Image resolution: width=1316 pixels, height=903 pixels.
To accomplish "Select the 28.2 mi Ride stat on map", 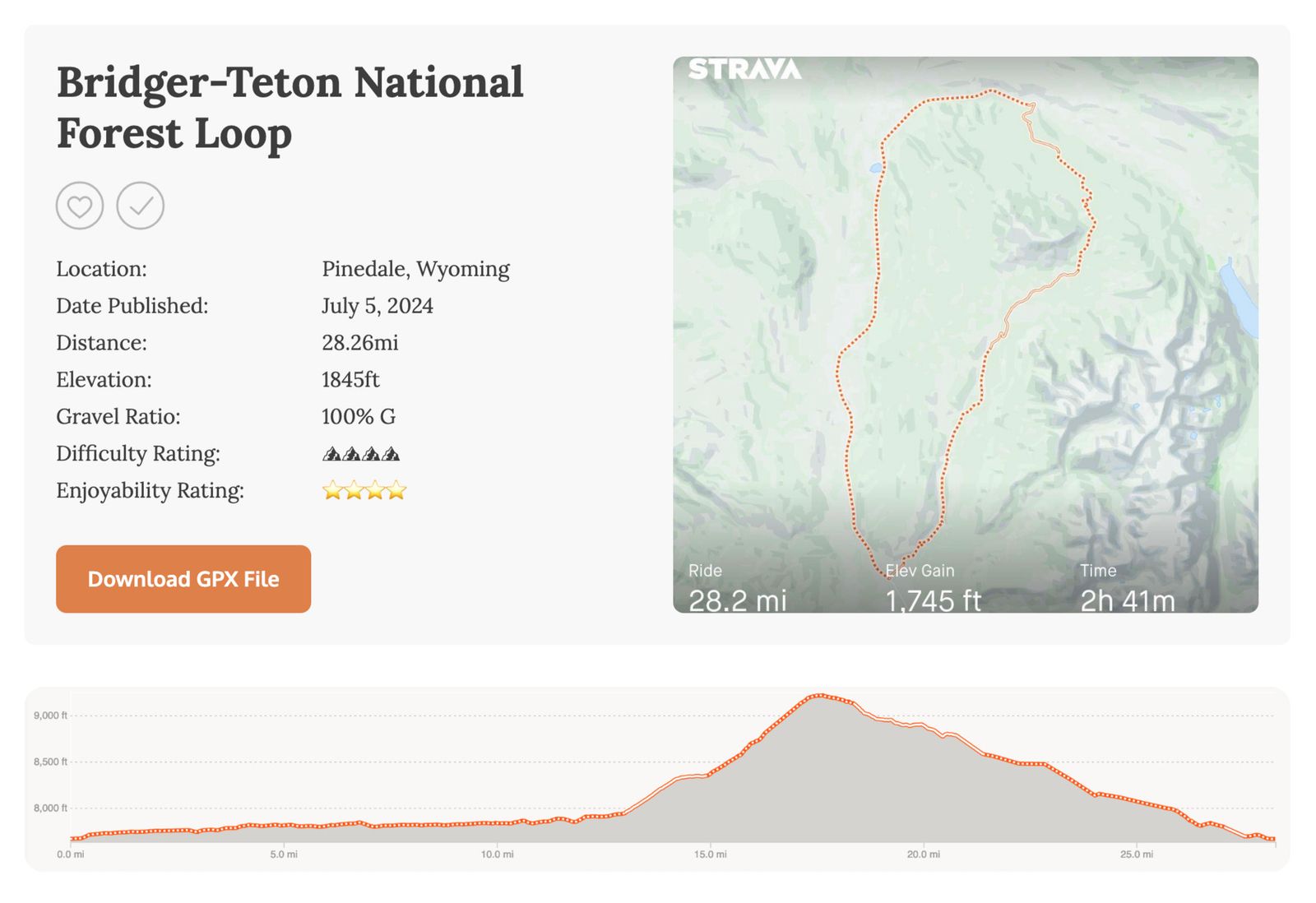I will click(737, 600).
